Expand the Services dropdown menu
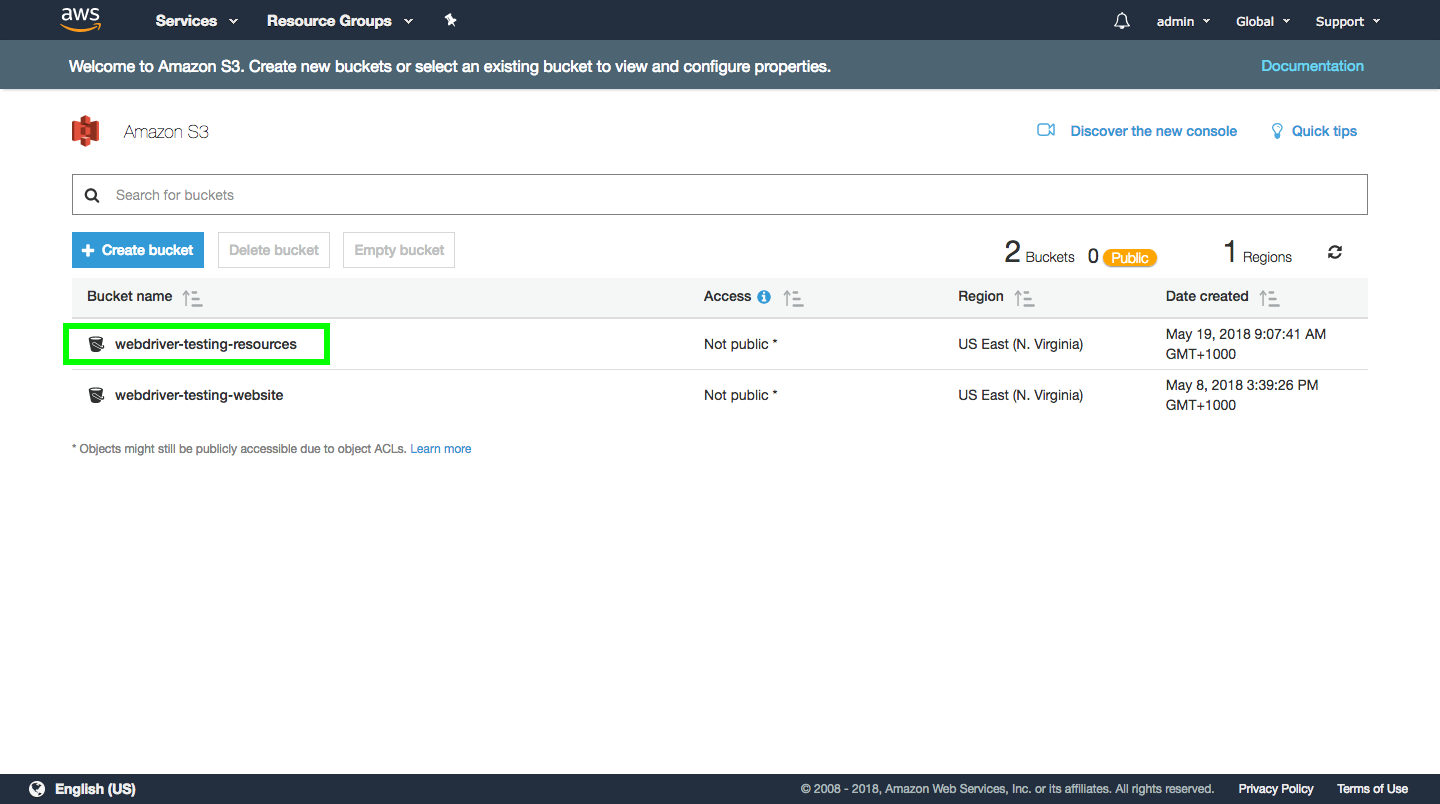 [196, 21]
